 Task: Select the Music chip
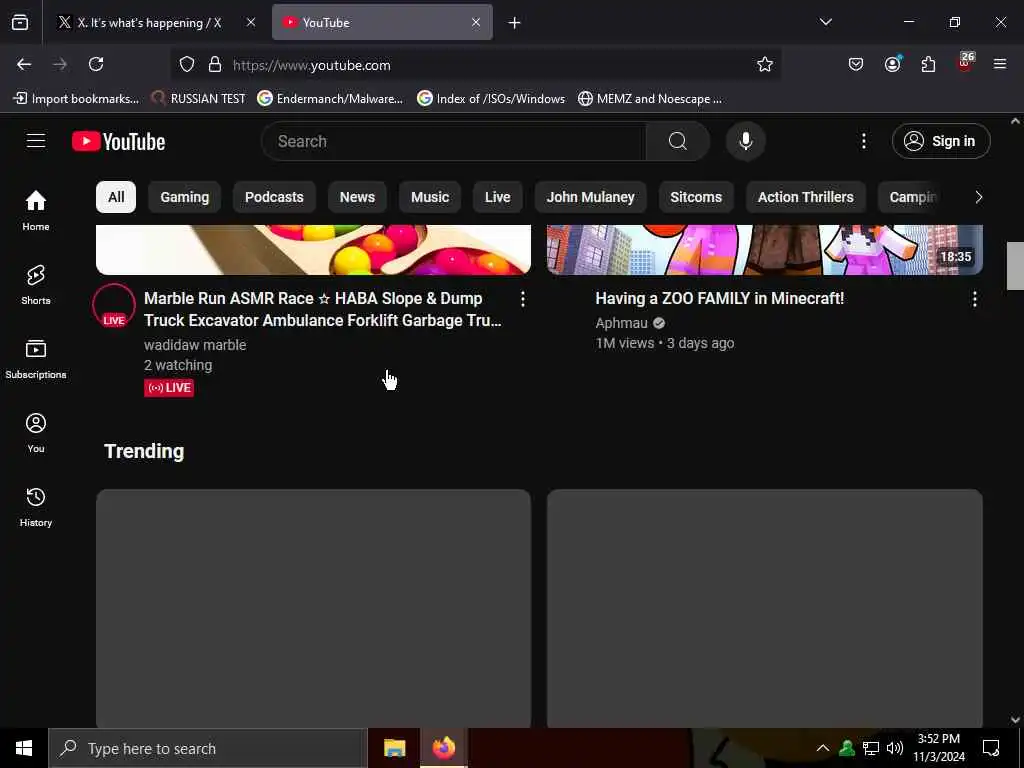click(x=430, y=197)
